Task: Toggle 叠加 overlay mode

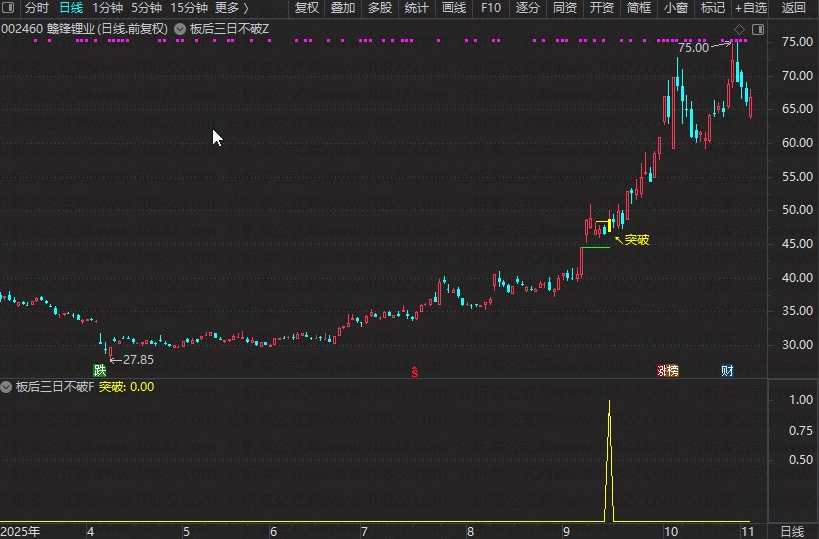Action: pyautogui.click(x=343, y=8)
